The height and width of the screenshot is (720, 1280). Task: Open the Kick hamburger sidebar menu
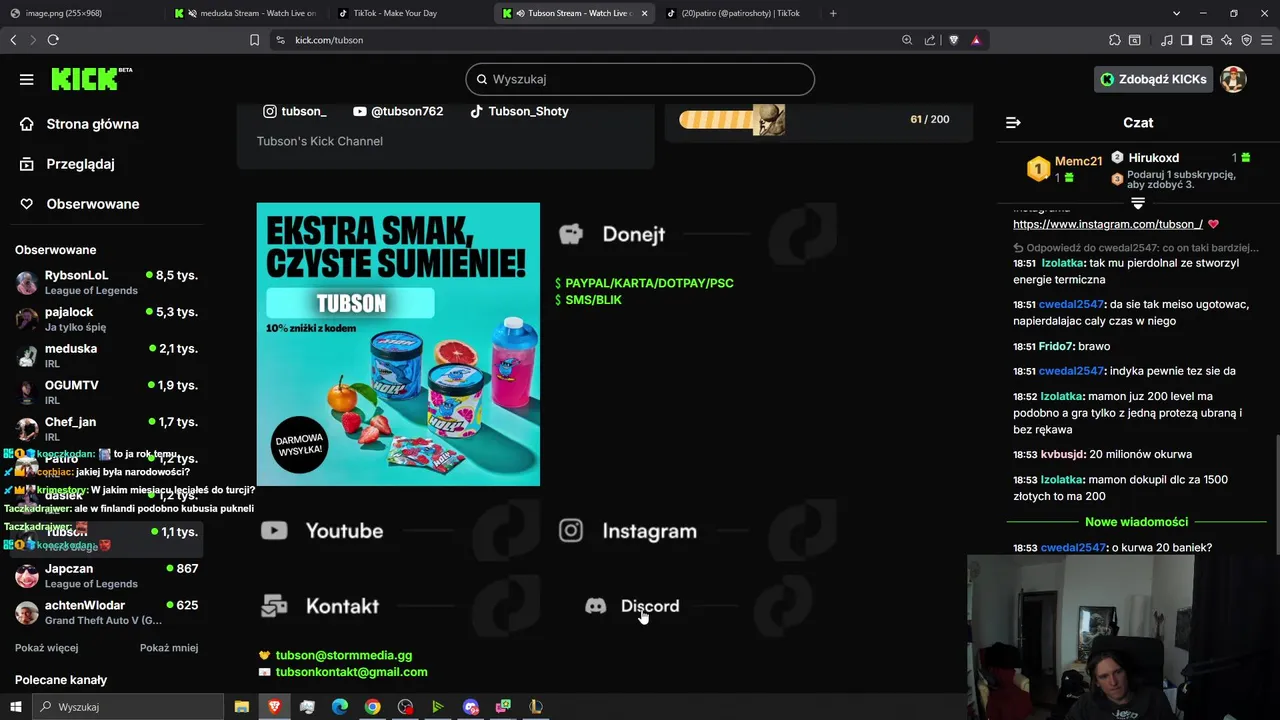[x=27, y=79]
